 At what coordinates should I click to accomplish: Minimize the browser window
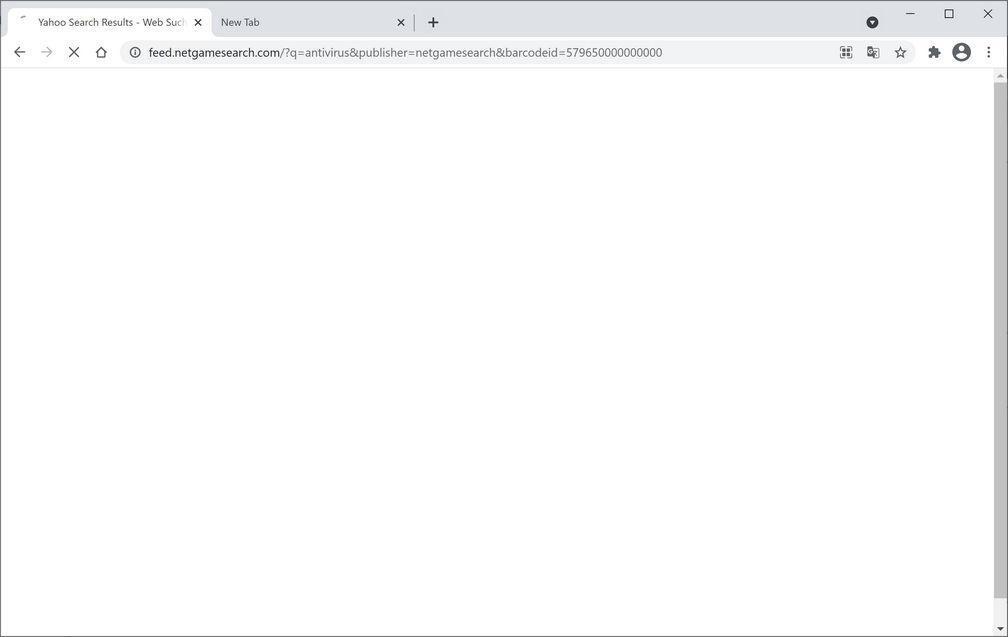click(910, 13)
